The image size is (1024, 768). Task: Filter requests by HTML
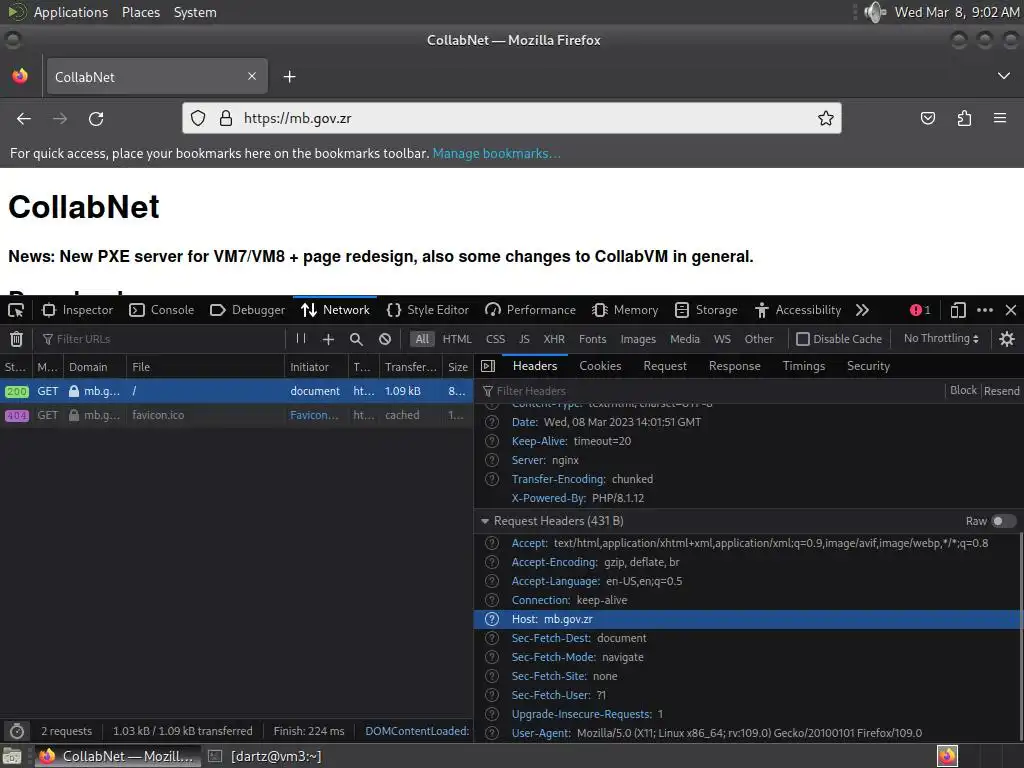coord(456,339)
